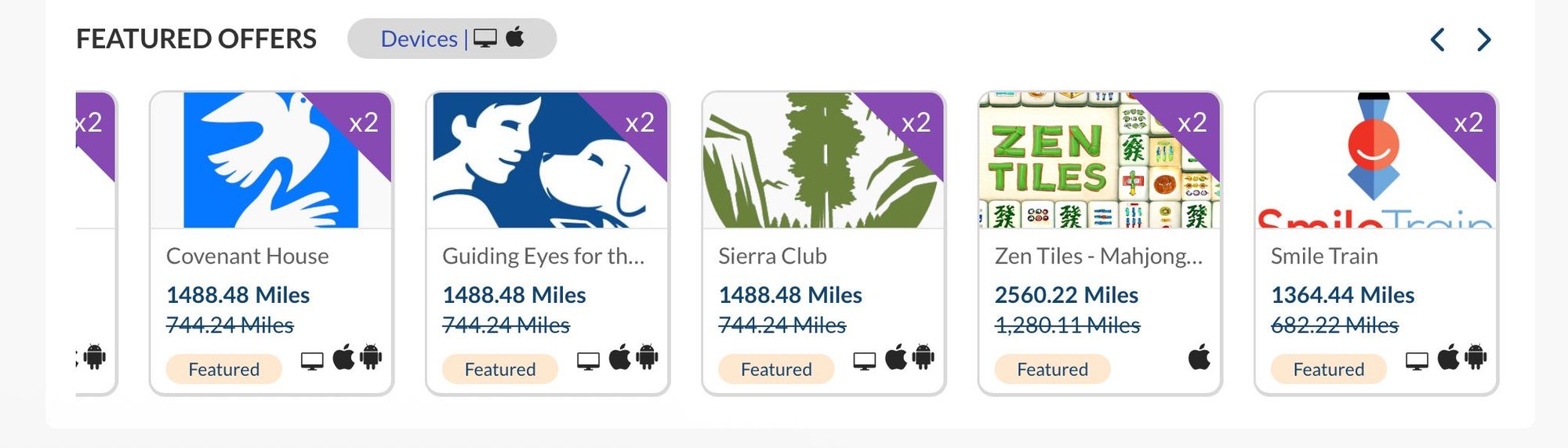Image resolution: width=1568 pixels, height=448 pixels.
Task: Click Apple icon on Zen Tiles card
Action: click(1200, 358)
